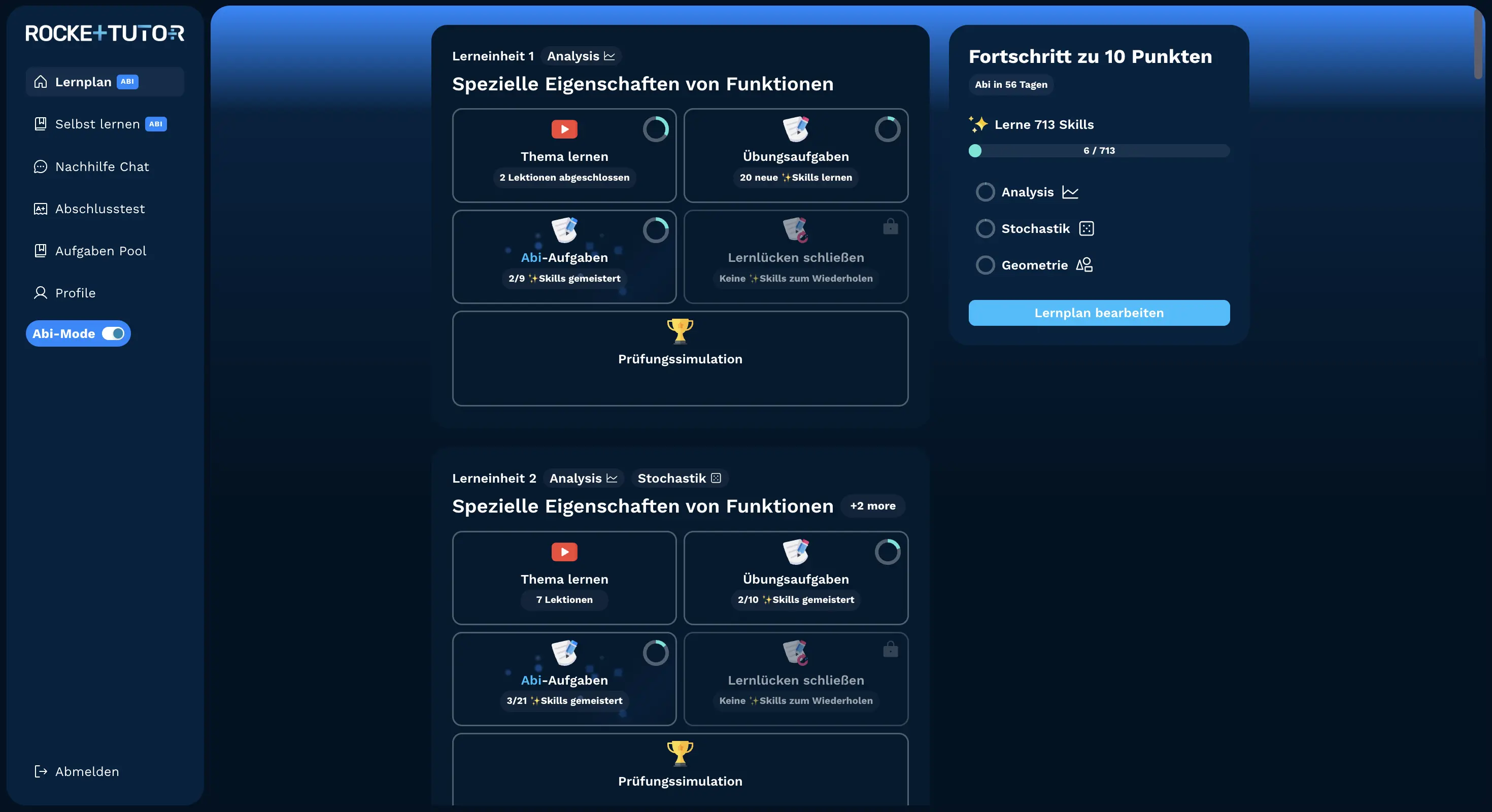Expand the +2 more topics in Lerneinheit 2
The width and height of the screenshot is (1492, 812).
point(873,505)
